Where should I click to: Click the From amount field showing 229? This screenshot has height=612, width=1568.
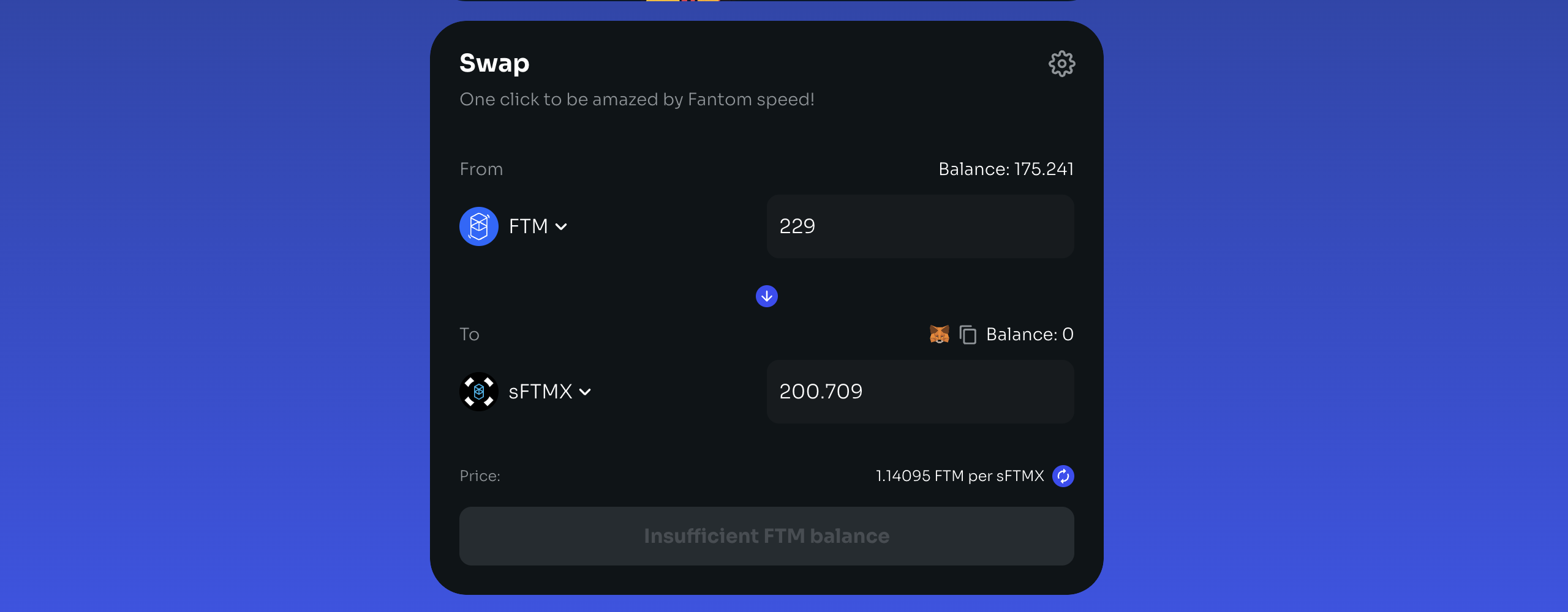click(920, 226)
